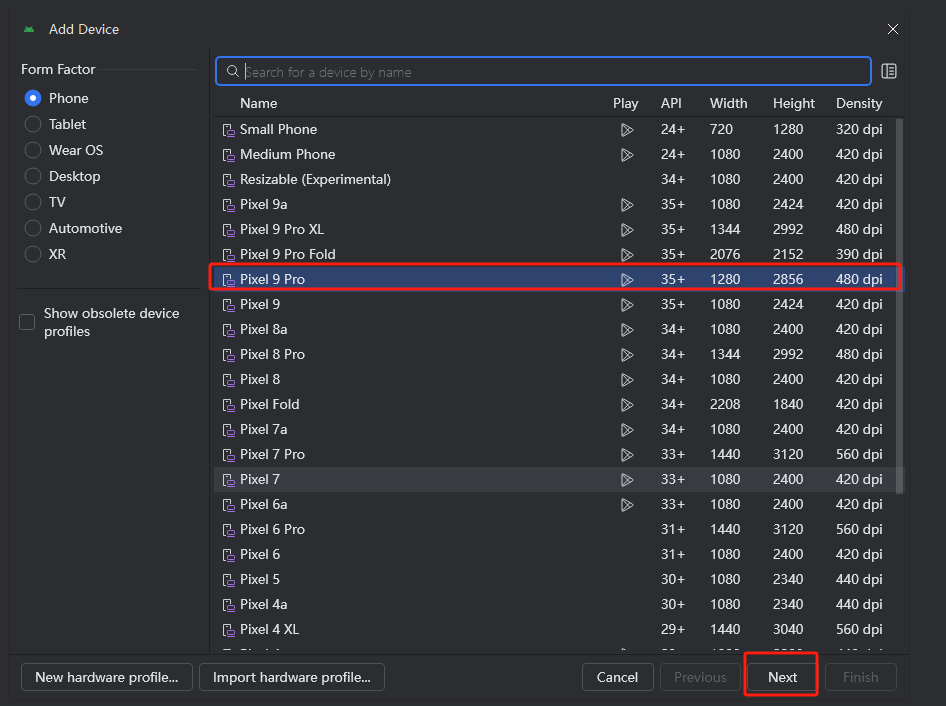Choose the Wear OS form factor

[33, 150]
